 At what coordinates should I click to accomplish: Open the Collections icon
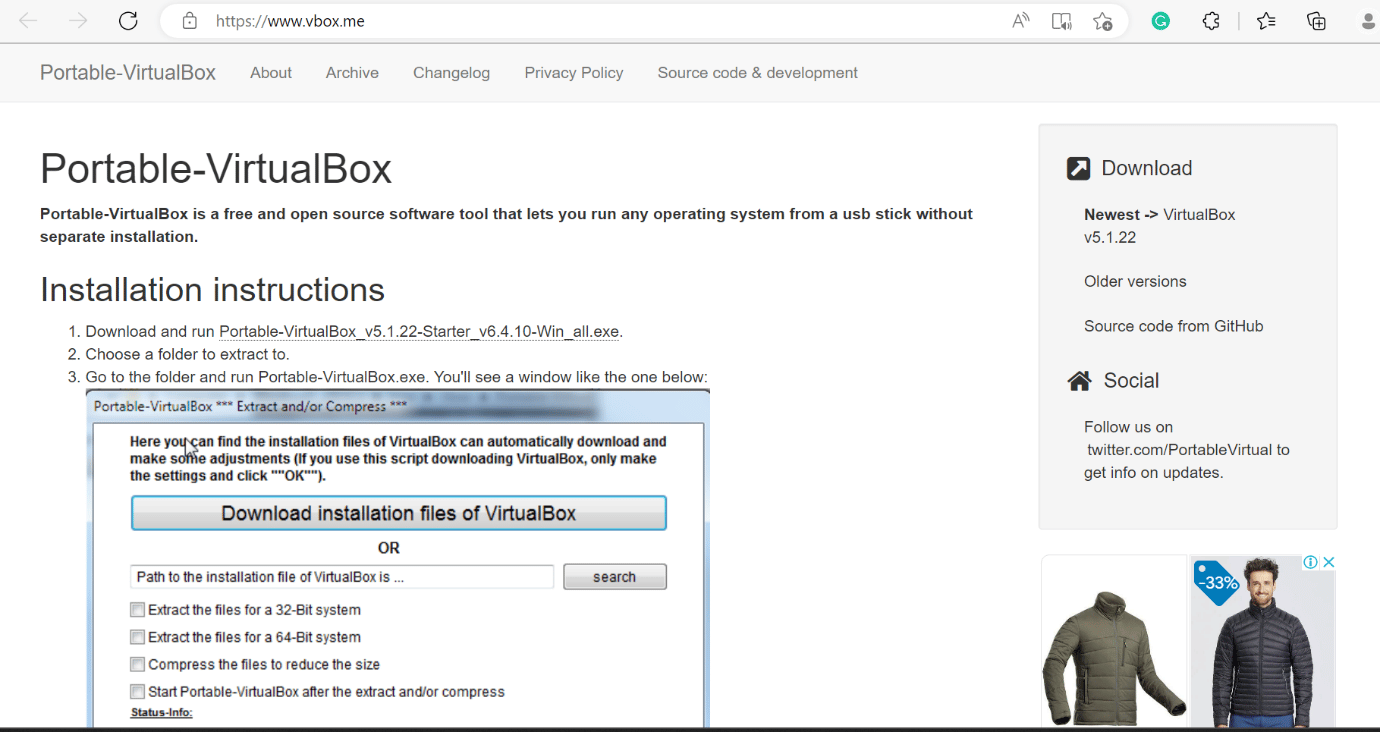coord(1317,21)
